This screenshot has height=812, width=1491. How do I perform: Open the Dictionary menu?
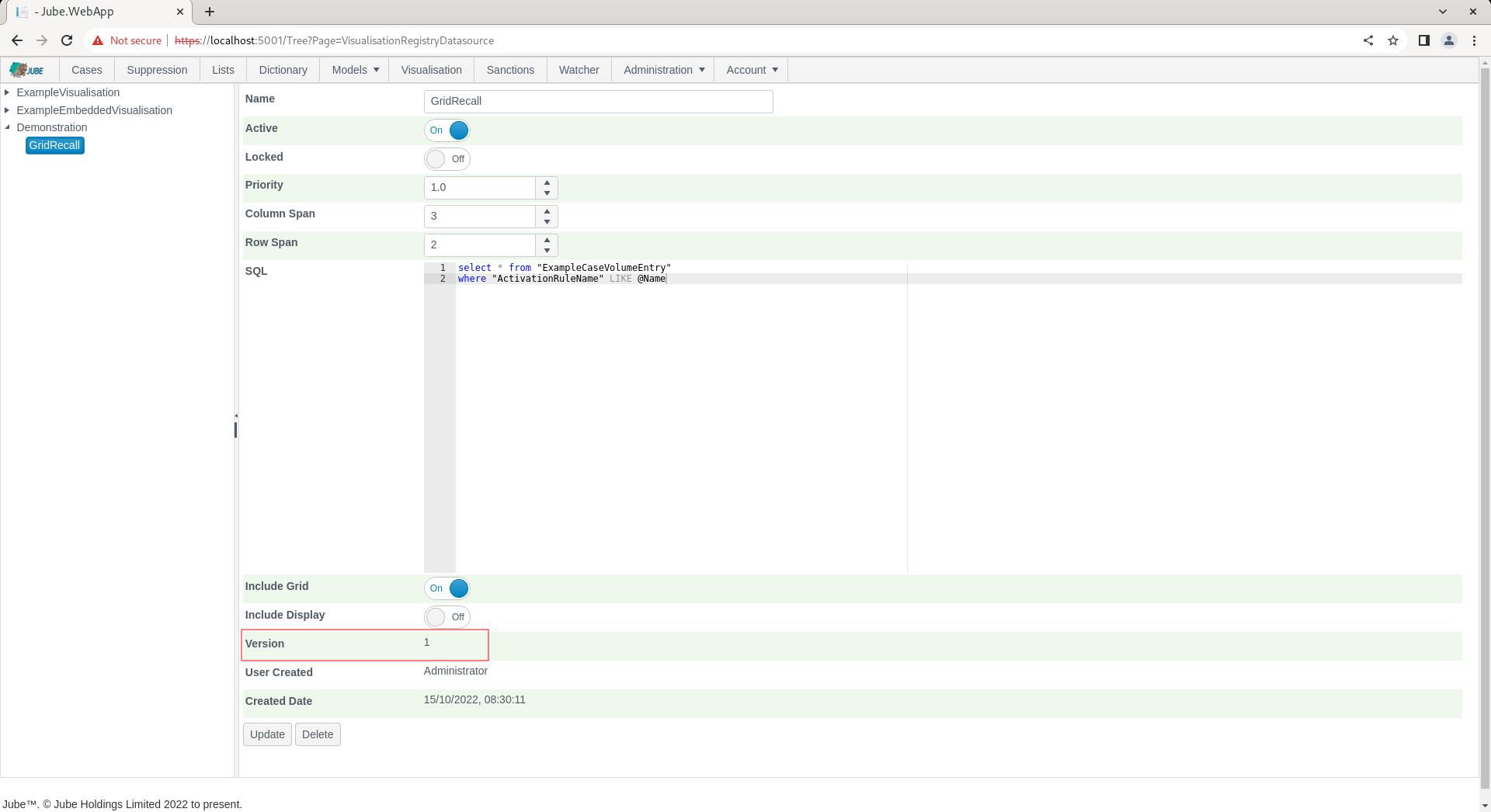pos(283,70)
